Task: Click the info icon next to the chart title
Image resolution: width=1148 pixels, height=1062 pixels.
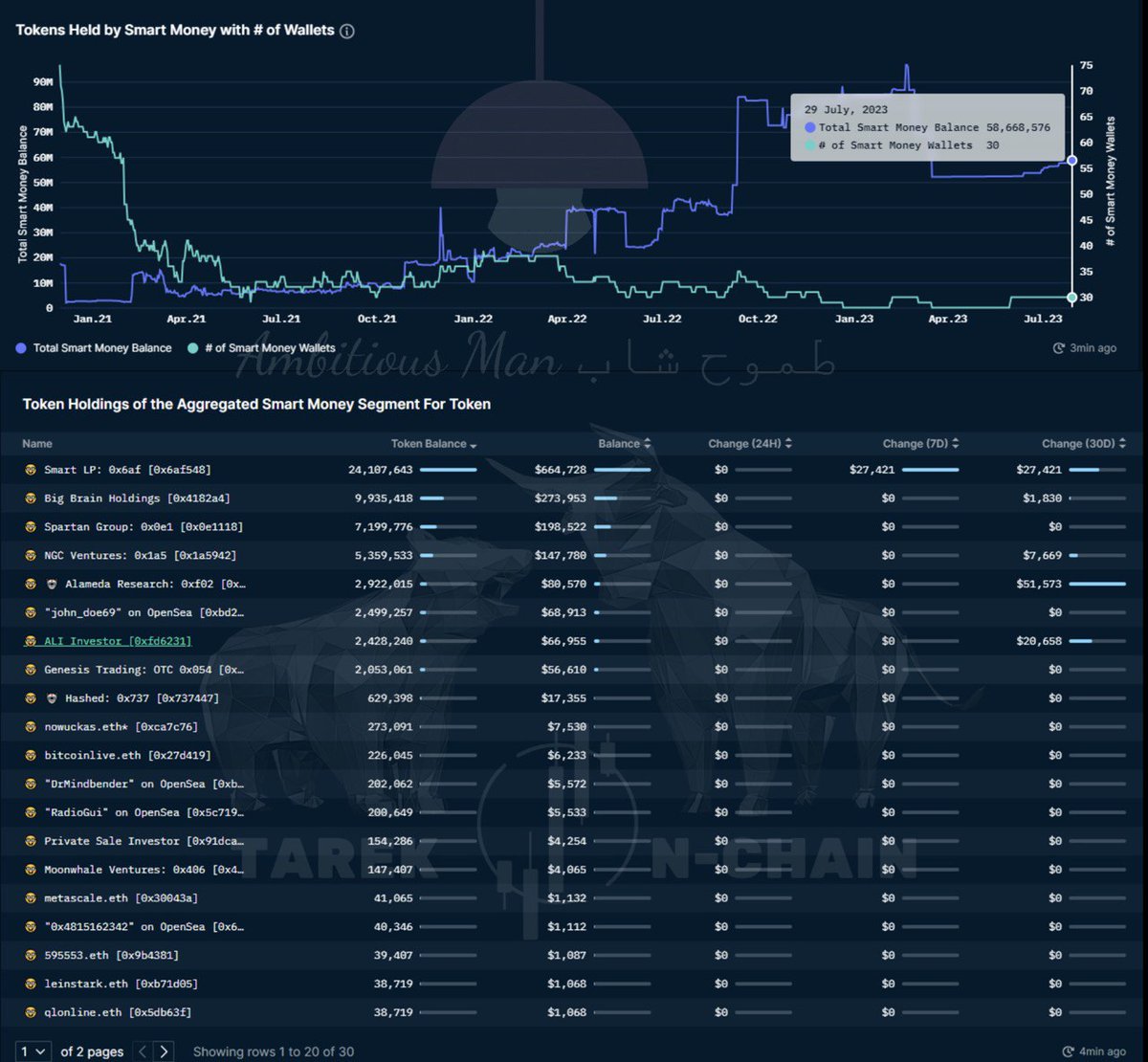Action: [x=345, y=30]
